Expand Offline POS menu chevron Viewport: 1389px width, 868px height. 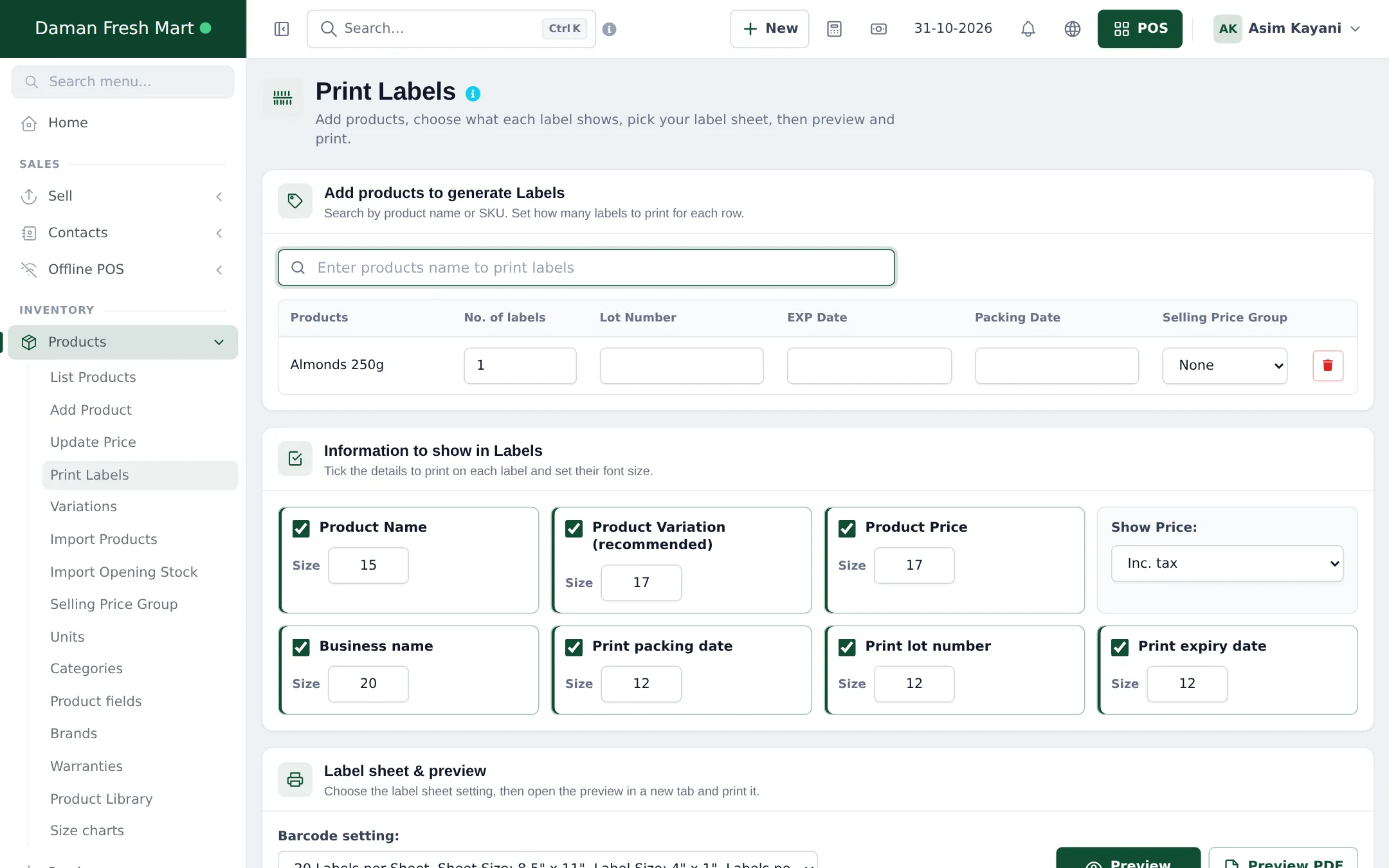219,270
